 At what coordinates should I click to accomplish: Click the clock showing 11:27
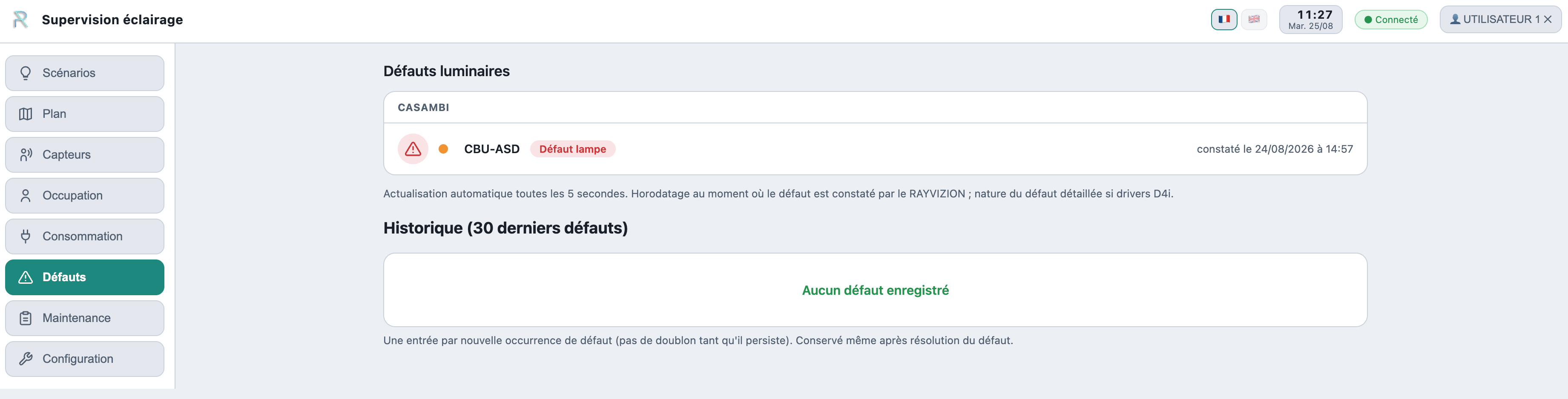point(1310,20)
